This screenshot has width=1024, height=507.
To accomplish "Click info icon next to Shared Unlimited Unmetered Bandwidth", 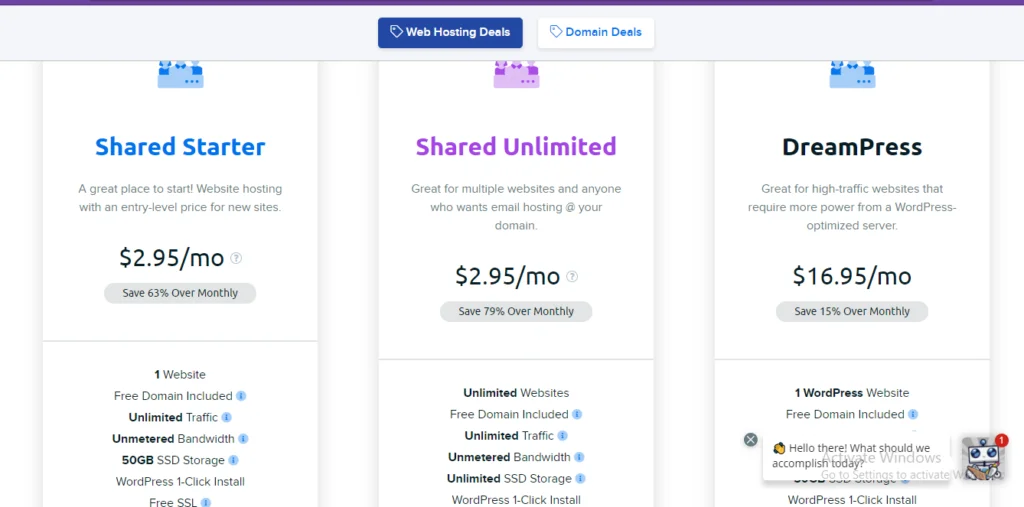I will [x=579, y=457].
